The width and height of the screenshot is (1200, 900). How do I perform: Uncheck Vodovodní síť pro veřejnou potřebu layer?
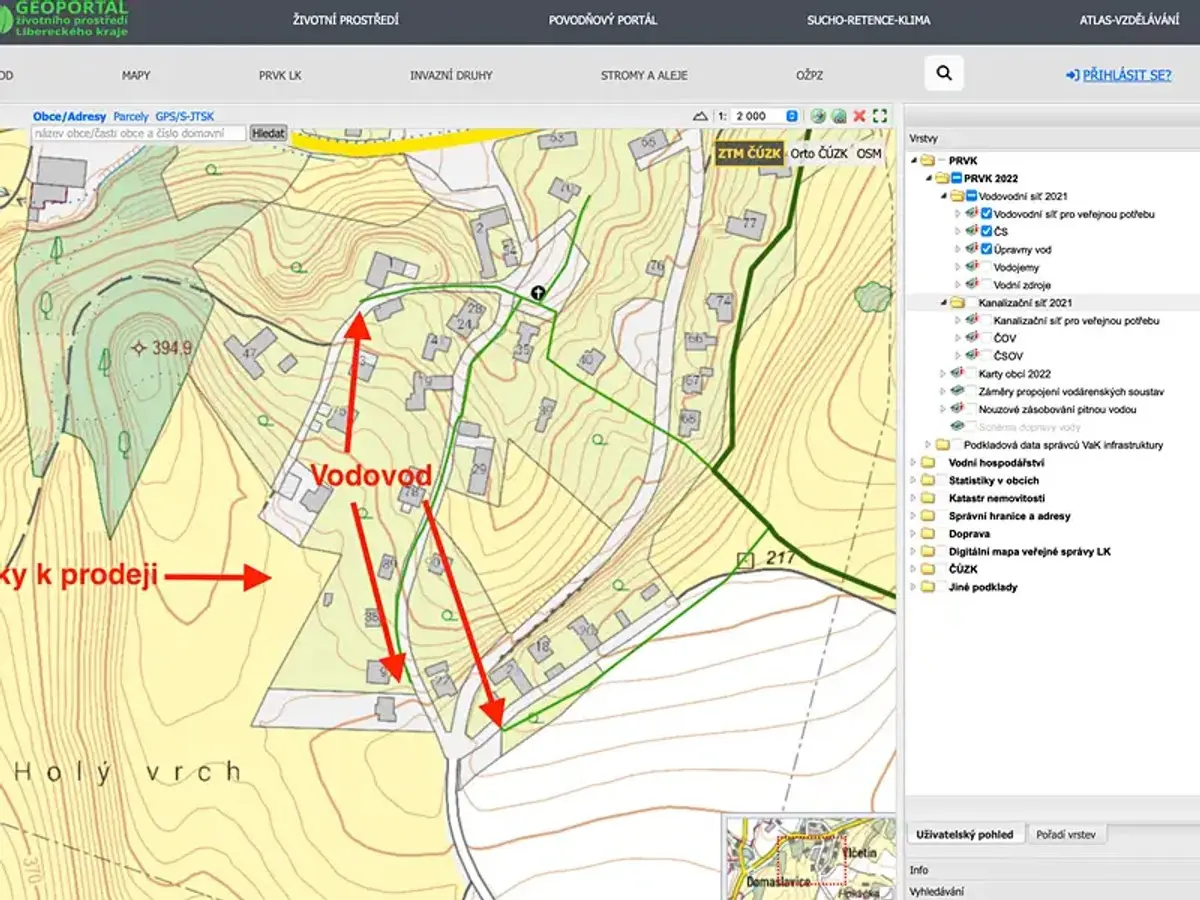[x=986, y=213]
